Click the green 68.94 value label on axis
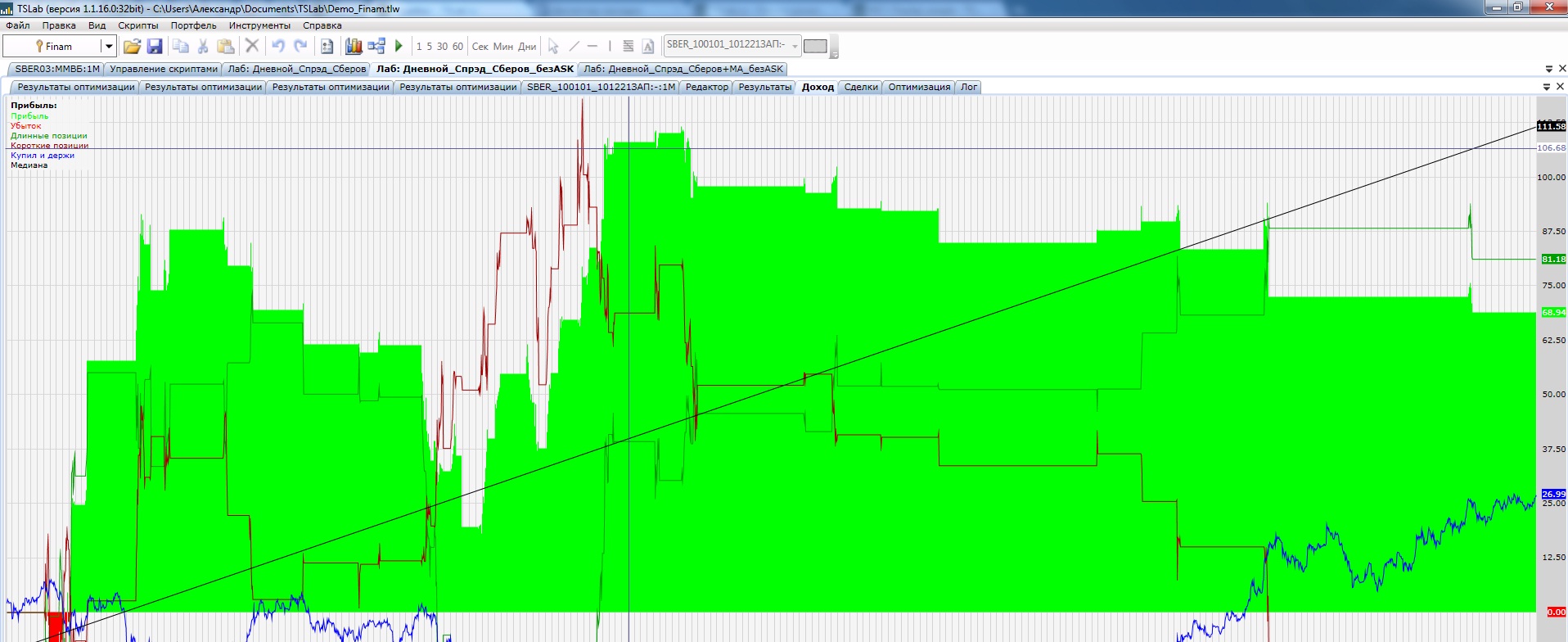 click(x=1553, y=312)
